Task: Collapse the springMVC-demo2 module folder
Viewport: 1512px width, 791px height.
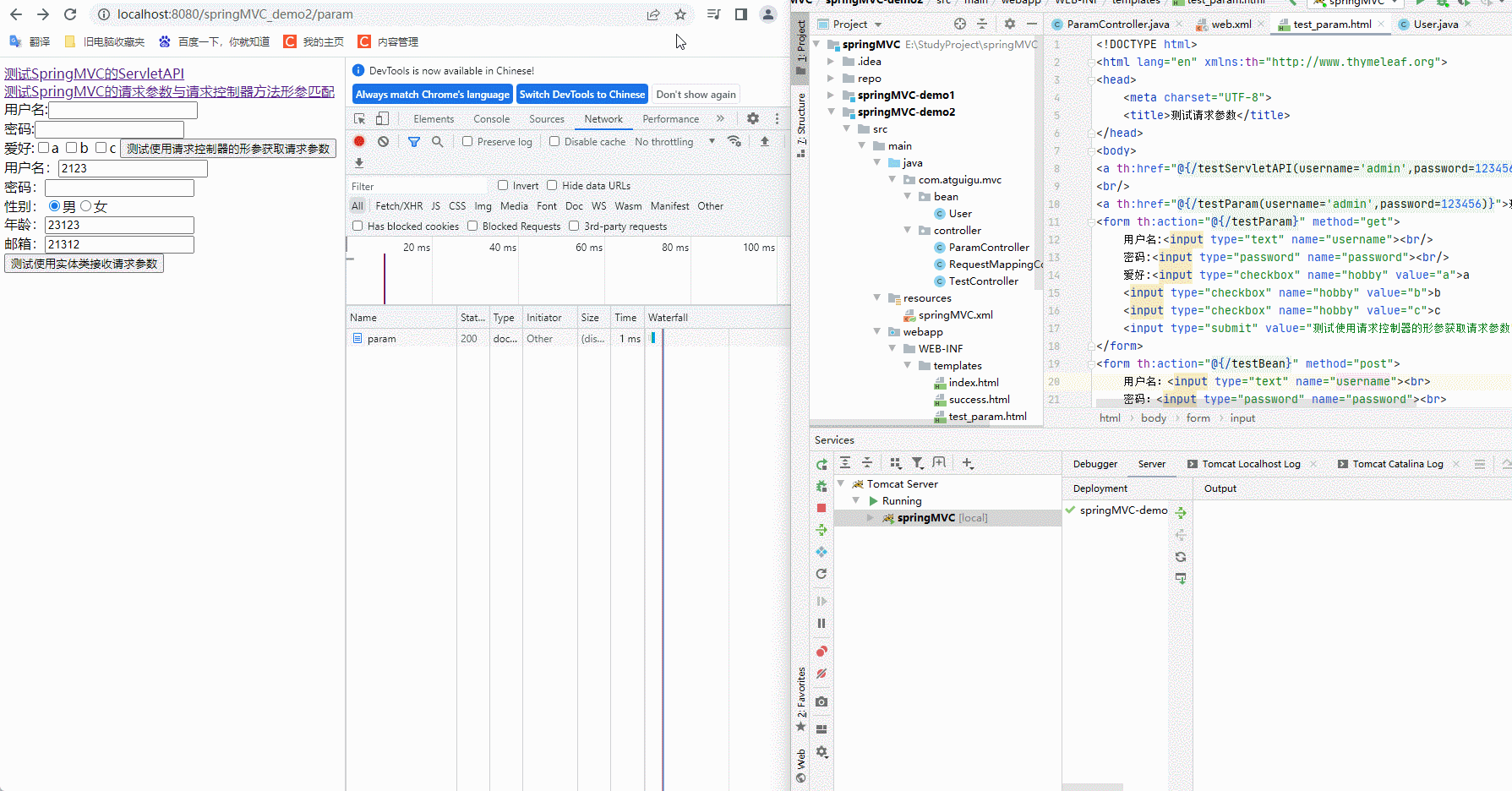Action: tap(832, 112)
